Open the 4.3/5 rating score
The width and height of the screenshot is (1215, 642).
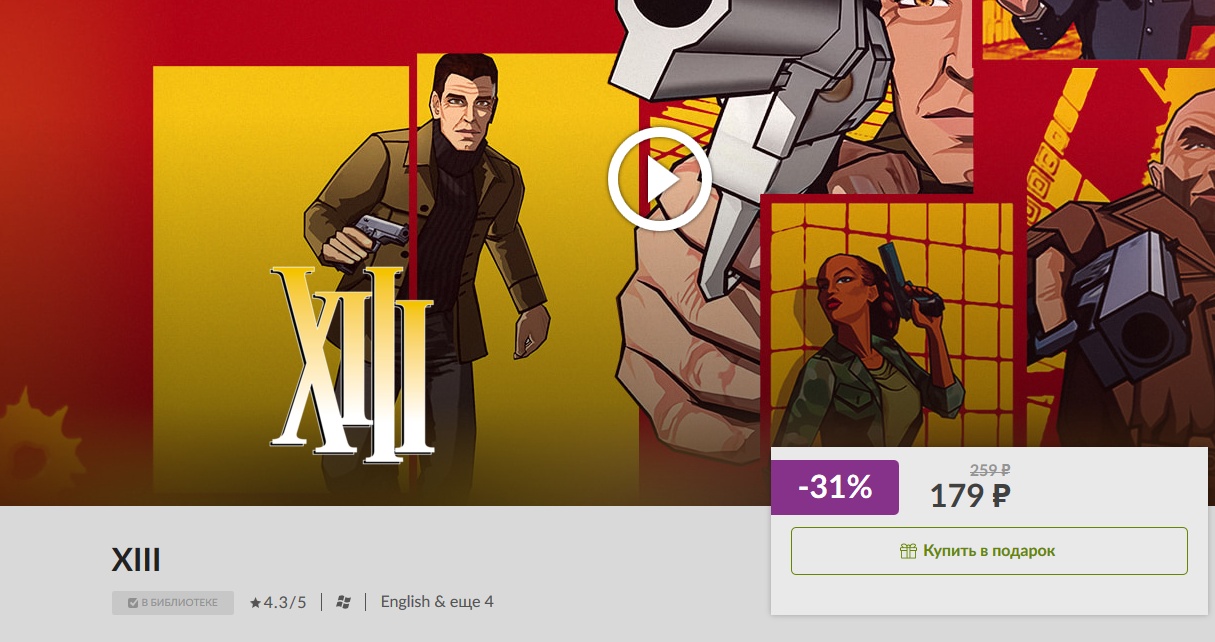(285, 602)
